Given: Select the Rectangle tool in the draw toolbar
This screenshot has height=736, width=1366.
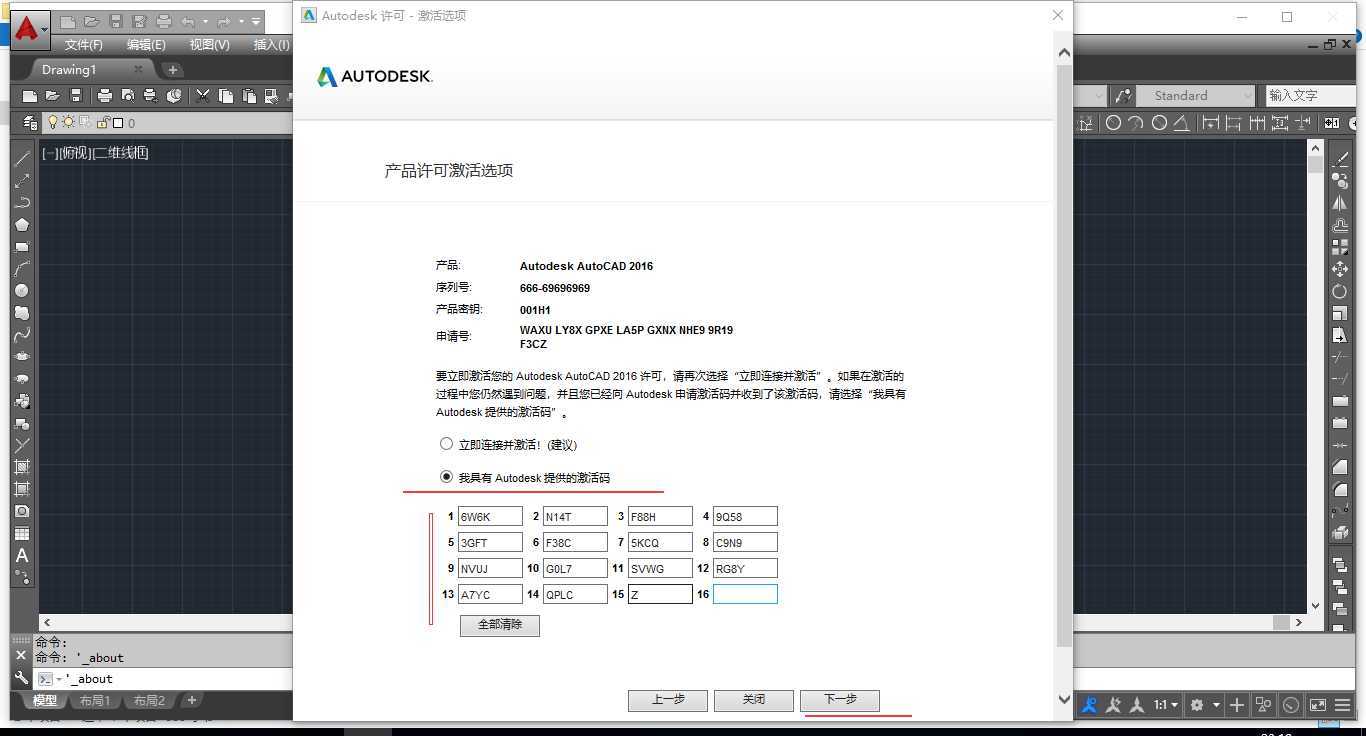Looking at the screenshot, I should pos(21,247).
